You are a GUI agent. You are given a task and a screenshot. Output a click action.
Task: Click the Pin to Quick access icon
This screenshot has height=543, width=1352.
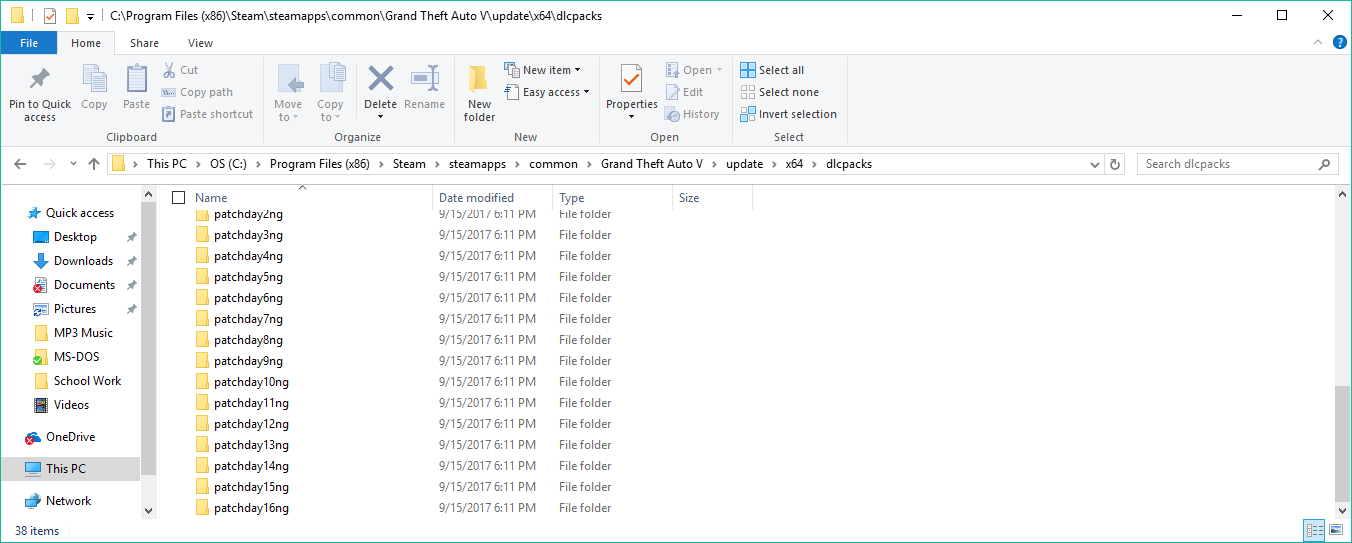tap(40, 80)
